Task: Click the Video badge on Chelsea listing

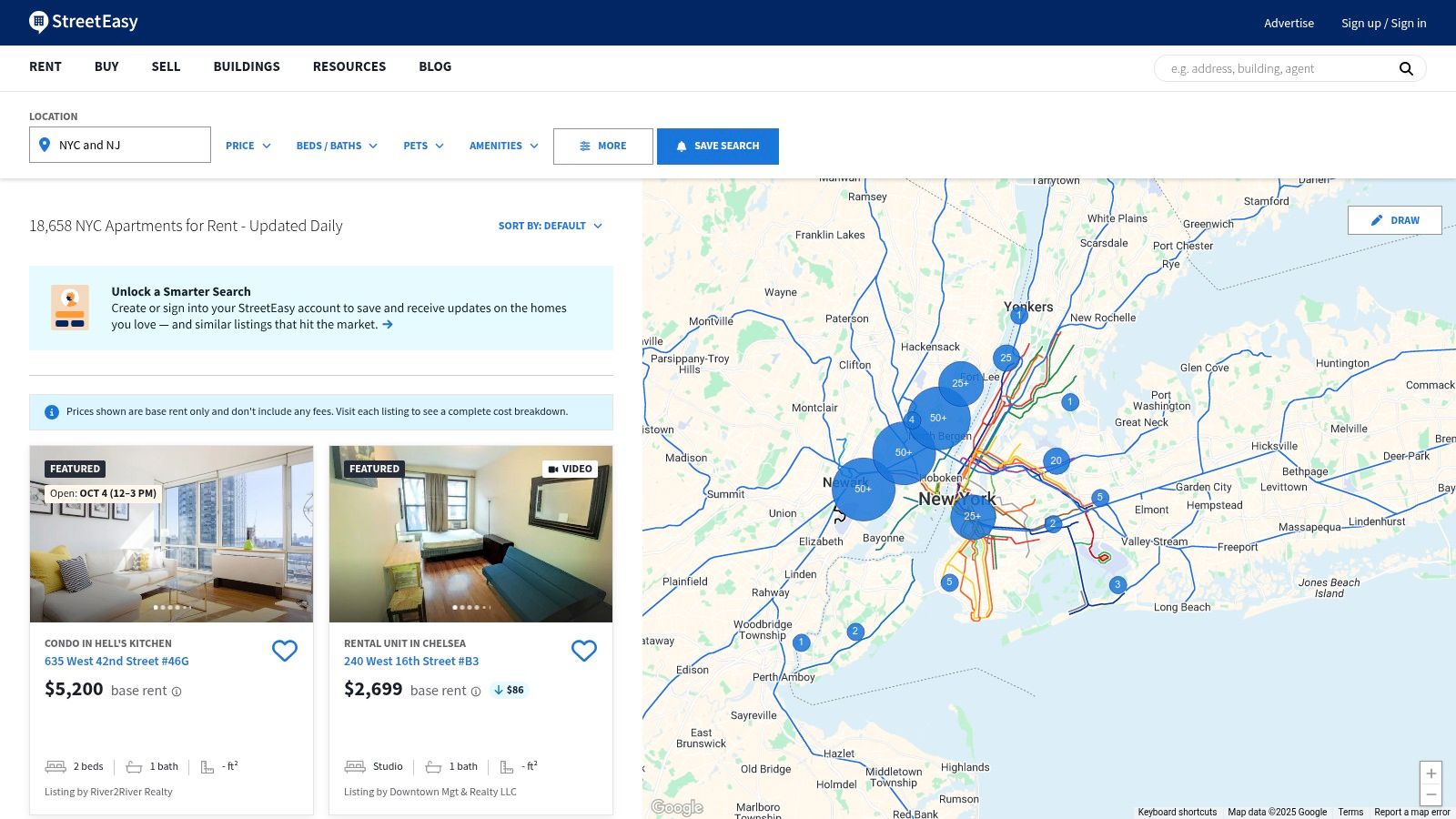Action: (571, 469)
